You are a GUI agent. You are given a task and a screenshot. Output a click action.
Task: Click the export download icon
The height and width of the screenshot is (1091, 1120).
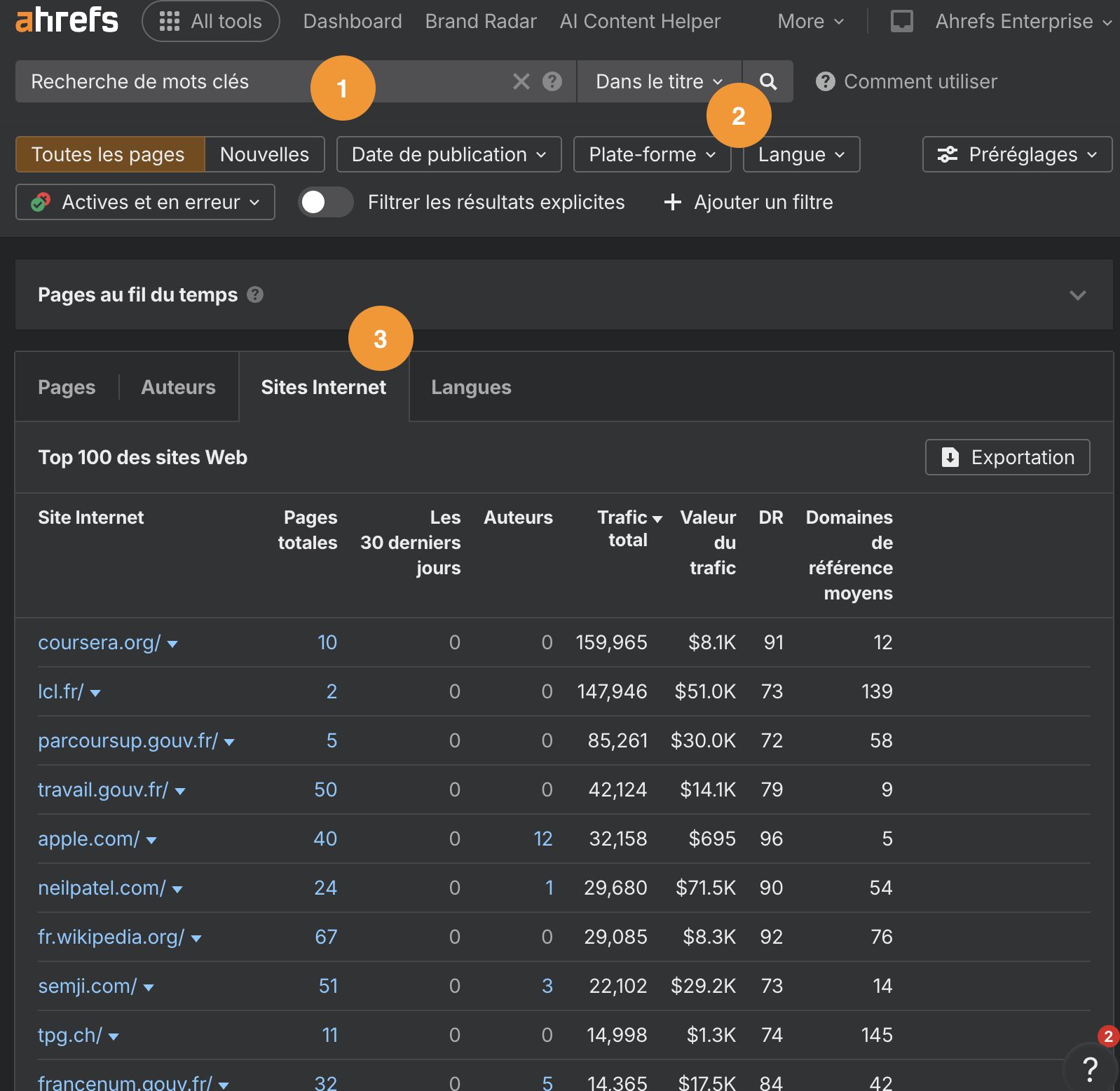pos(950,457)
